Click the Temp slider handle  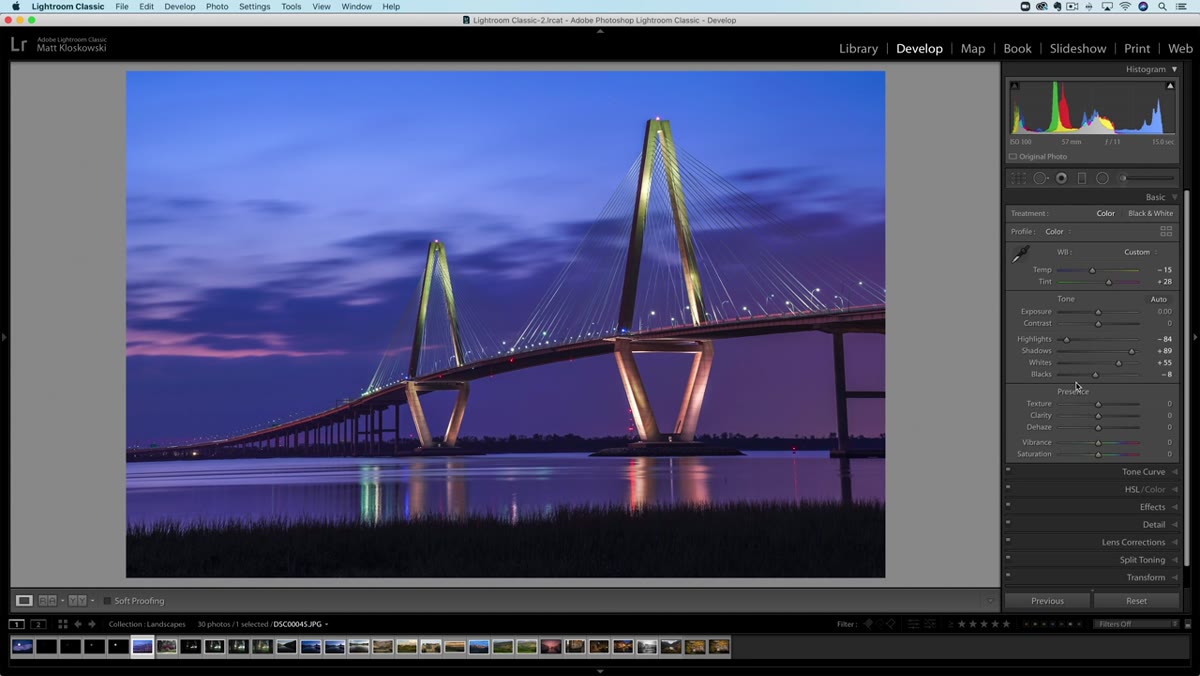pos(1092,270)
